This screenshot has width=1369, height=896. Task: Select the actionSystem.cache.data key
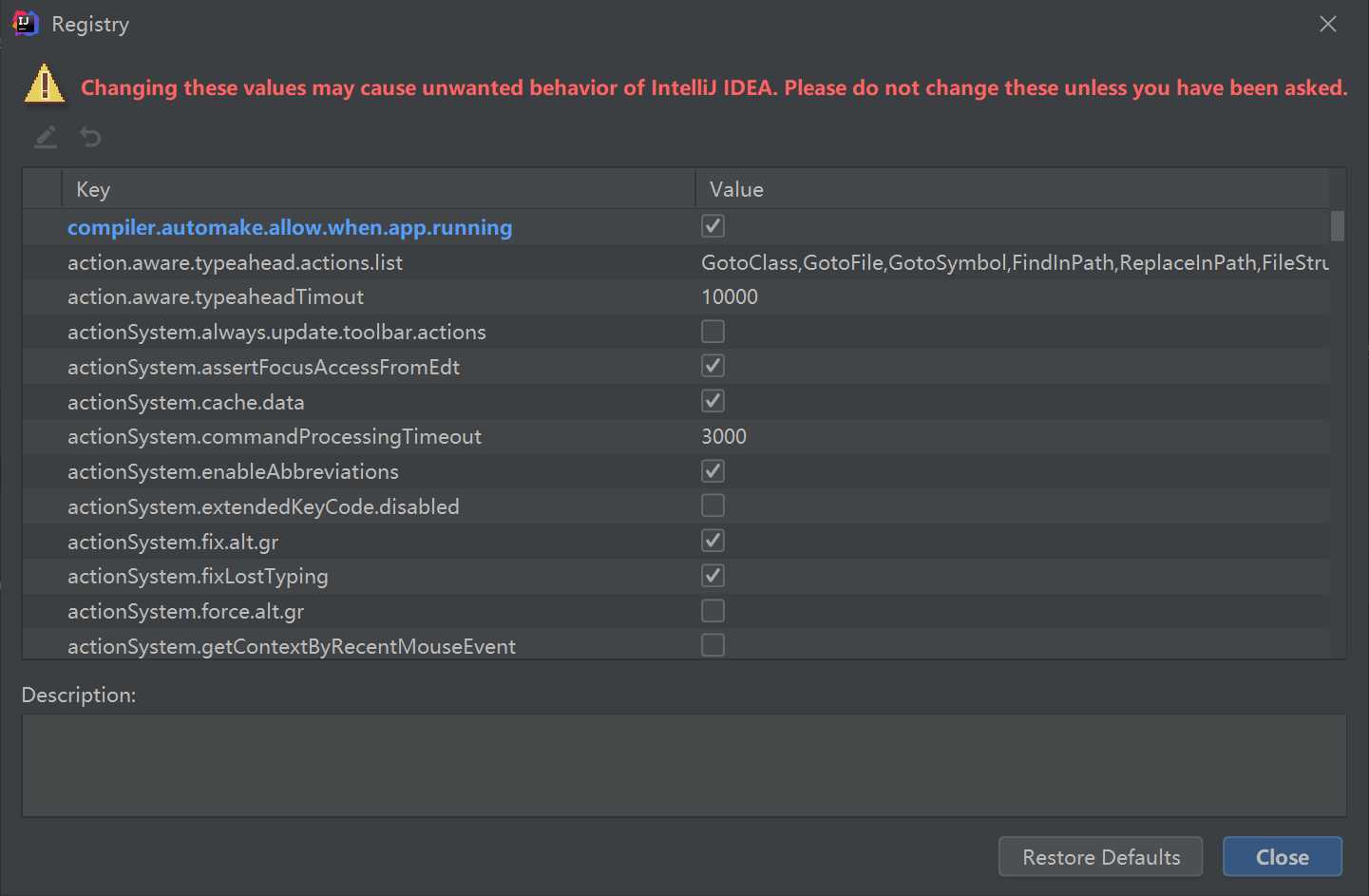coord(185,402)
